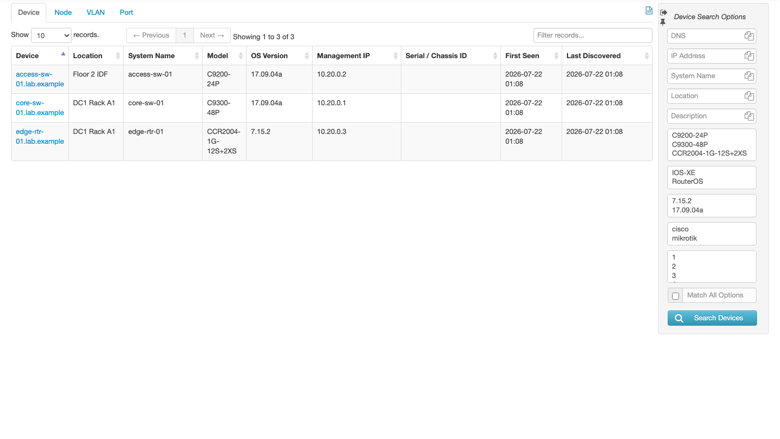This screenshot has width=780, height=439.
Task: Open the Show records count dropdown
Action: click(51, 35)
